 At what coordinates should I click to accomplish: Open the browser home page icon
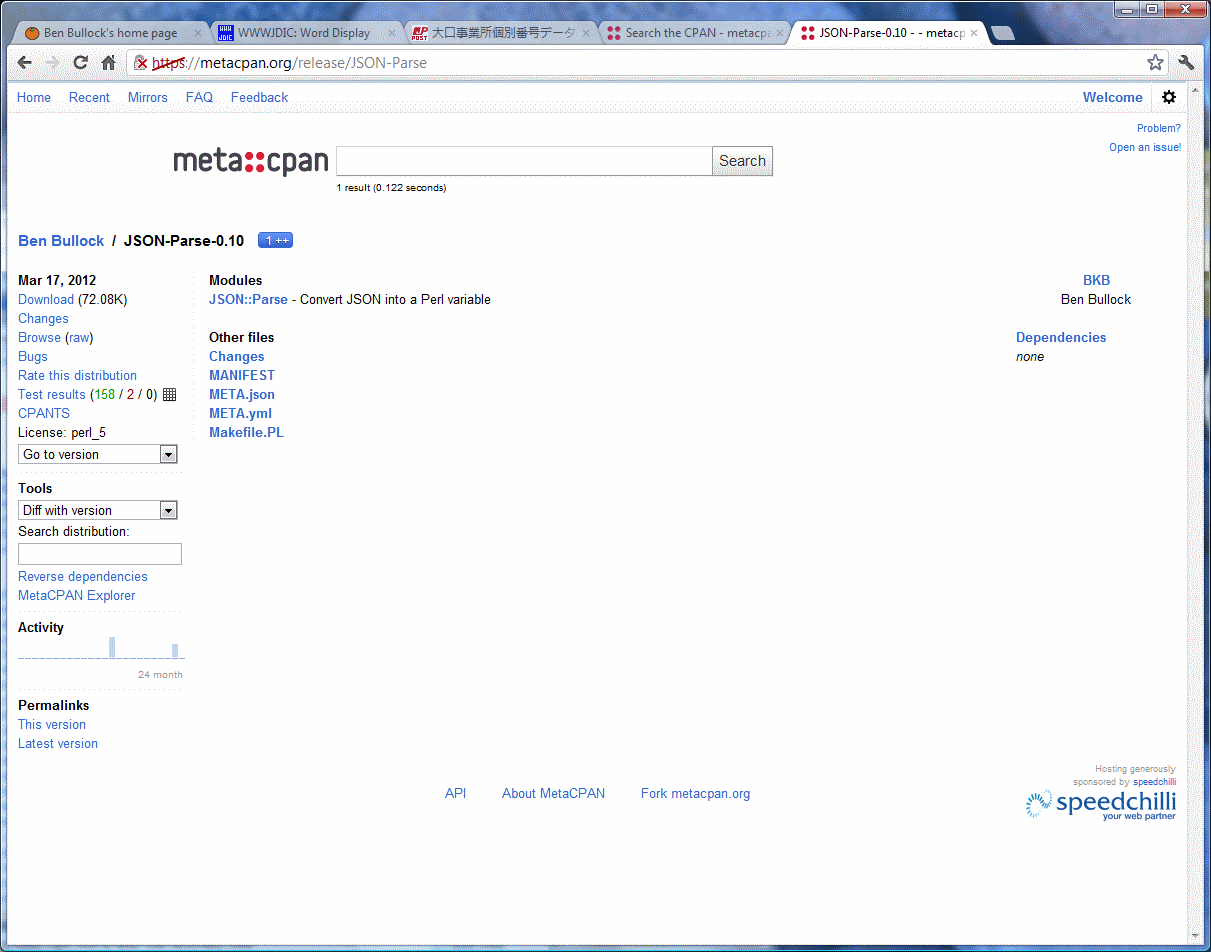[x=109, y=63]
